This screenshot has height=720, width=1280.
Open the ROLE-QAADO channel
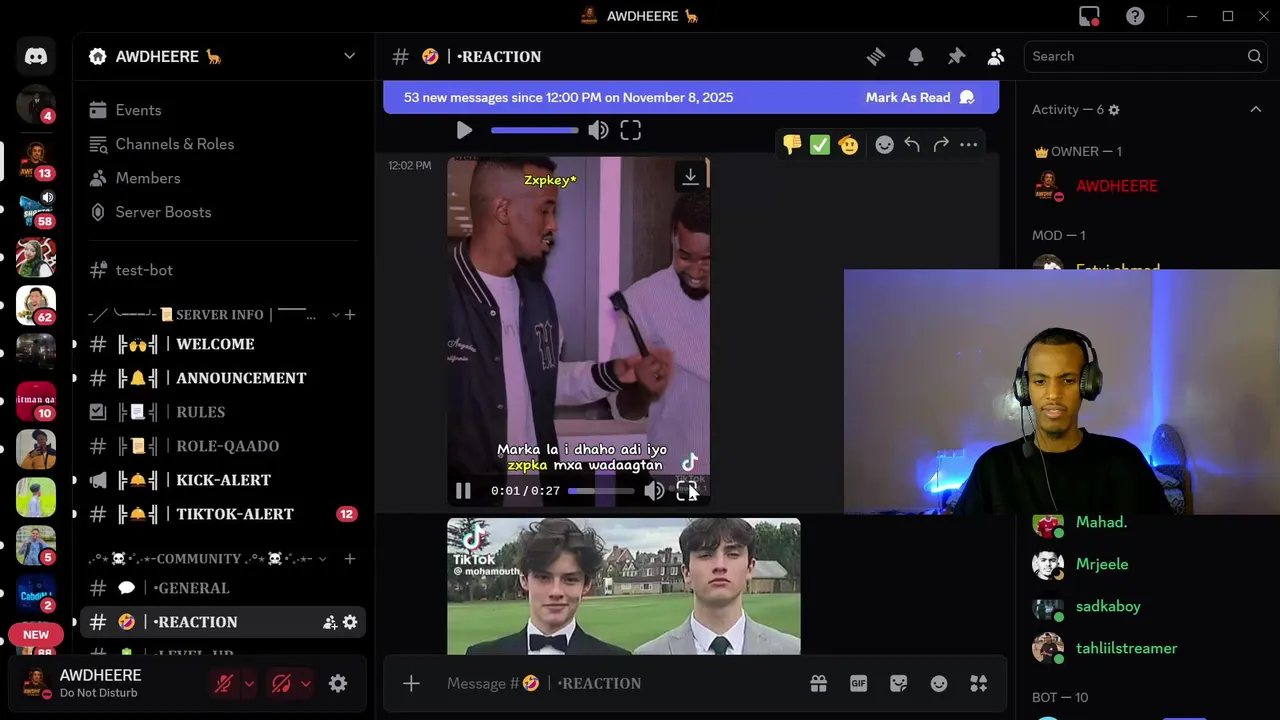tap(223, 446)
